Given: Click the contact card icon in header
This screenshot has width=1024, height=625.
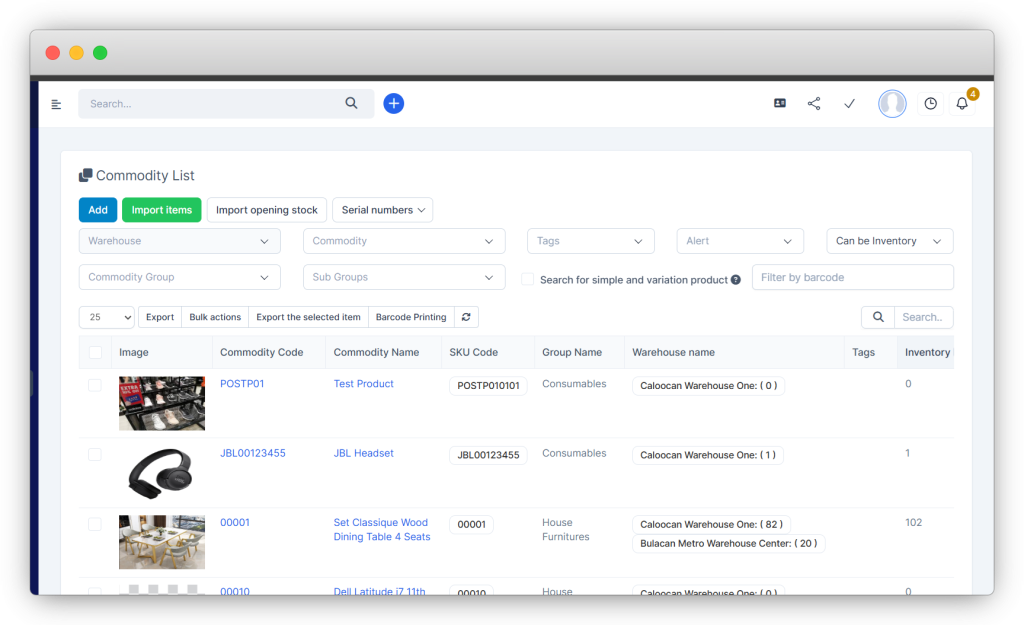Looking at the screenshot, I should click(780, 104).
